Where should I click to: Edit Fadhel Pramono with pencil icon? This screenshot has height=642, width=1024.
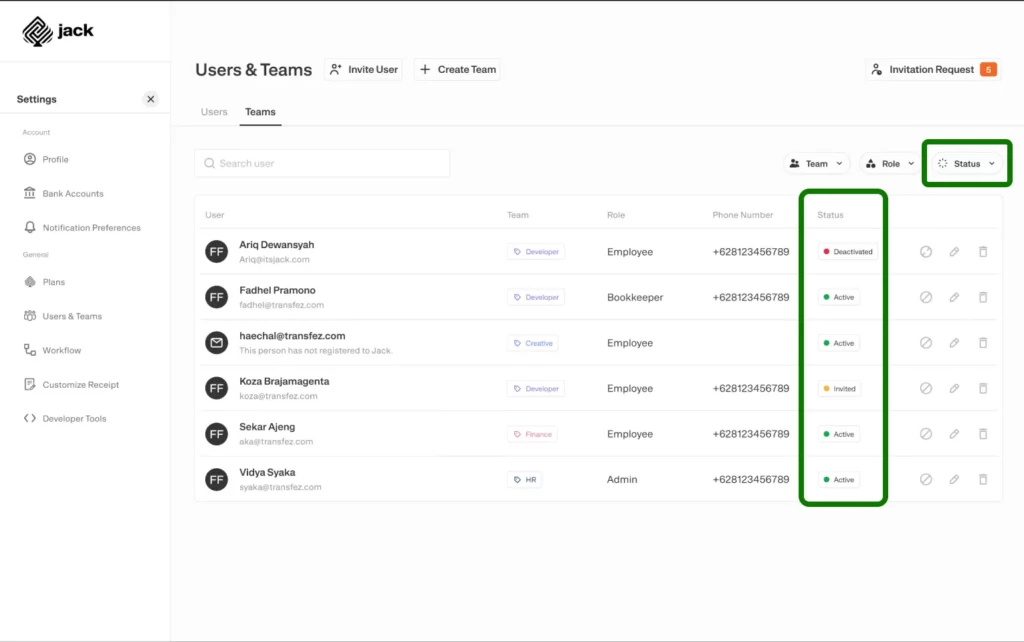(954, 297)
